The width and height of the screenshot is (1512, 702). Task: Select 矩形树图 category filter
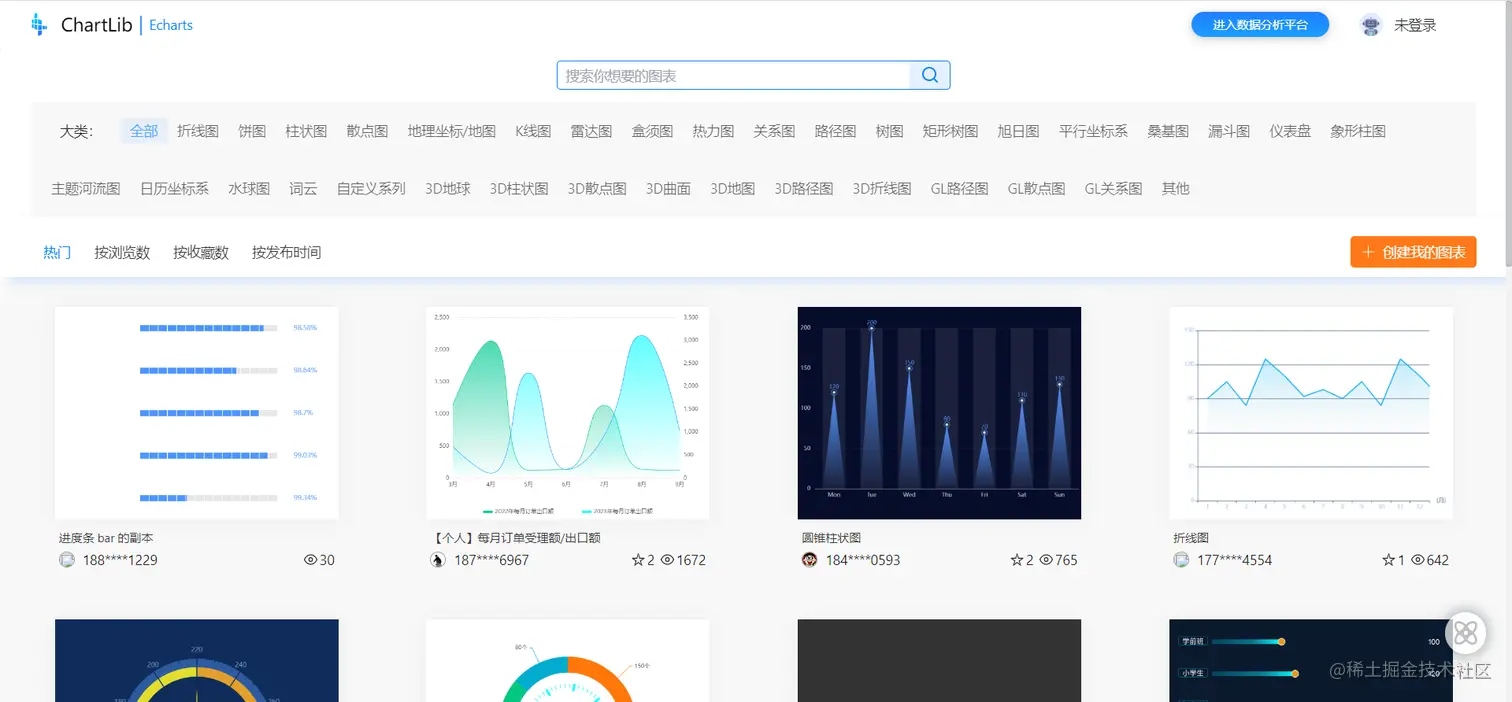pos(950,131)
